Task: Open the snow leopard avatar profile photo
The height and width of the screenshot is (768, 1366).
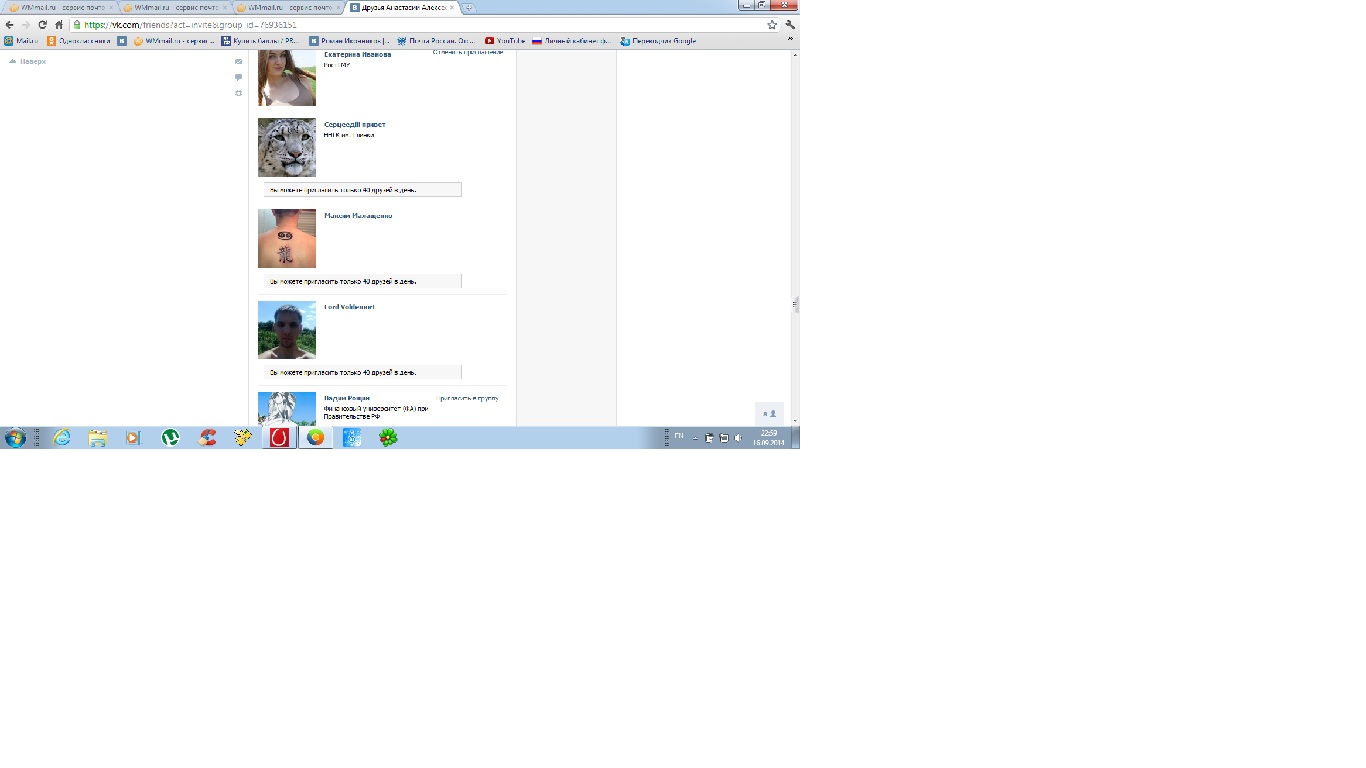Action: 287,147
